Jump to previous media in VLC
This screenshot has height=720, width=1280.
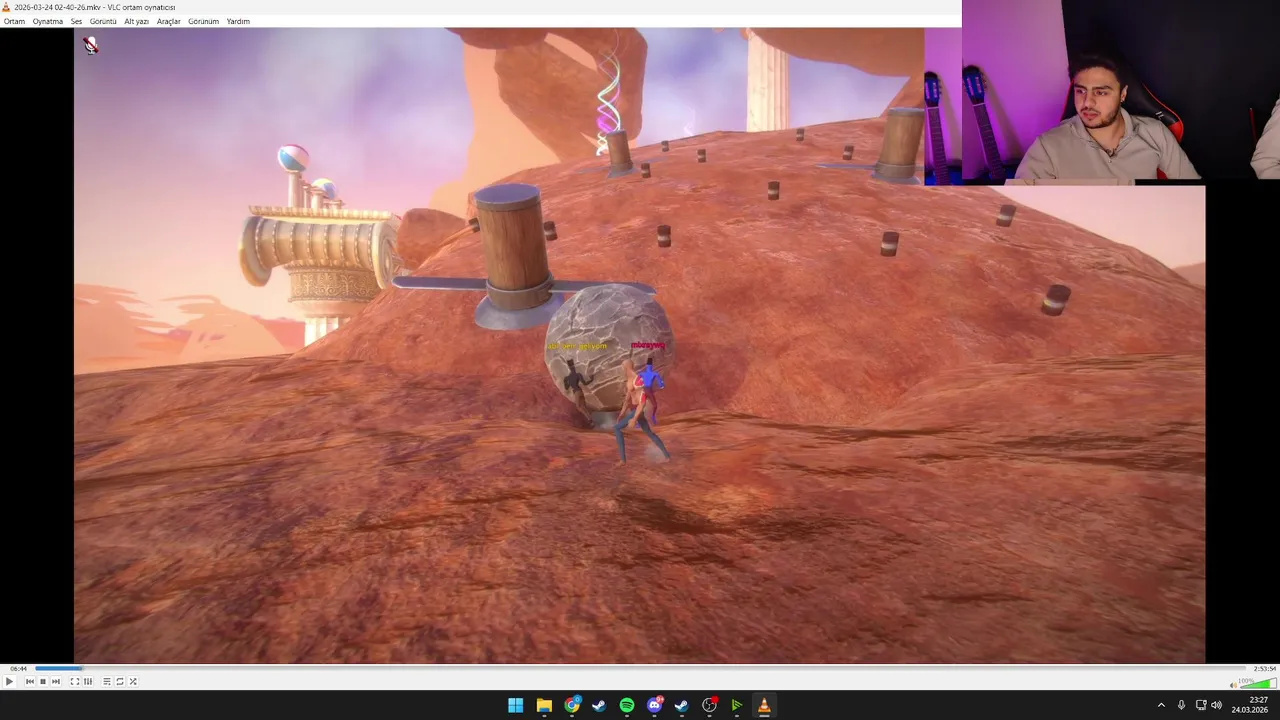(29, 681)
